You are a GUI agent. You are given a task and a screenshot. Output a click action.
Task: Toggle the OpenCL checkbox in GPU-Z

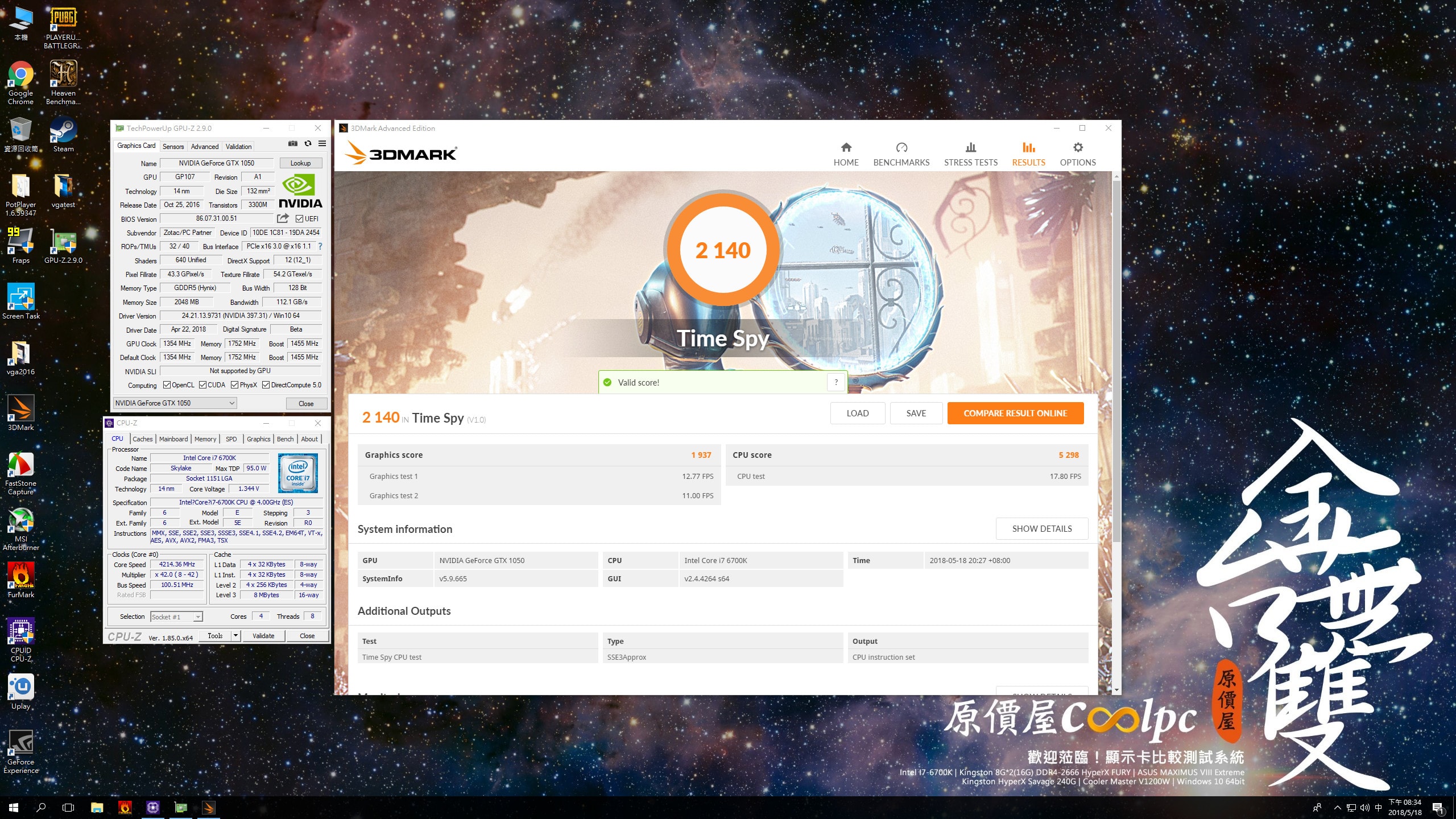click(x=167, y=385)
